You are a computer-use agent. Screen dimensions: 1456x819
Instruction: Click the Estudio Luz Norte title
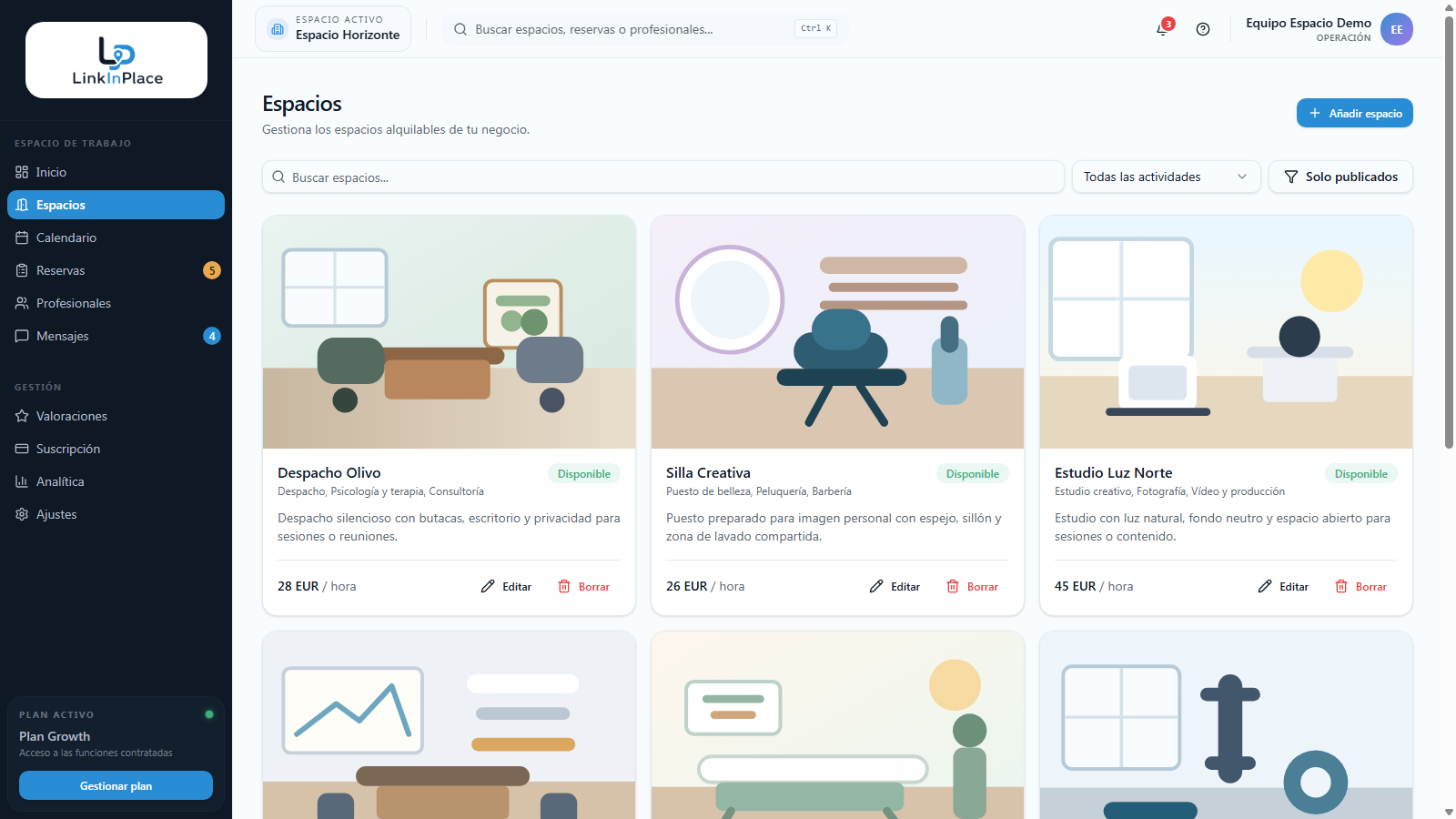tap(1113, 473)
